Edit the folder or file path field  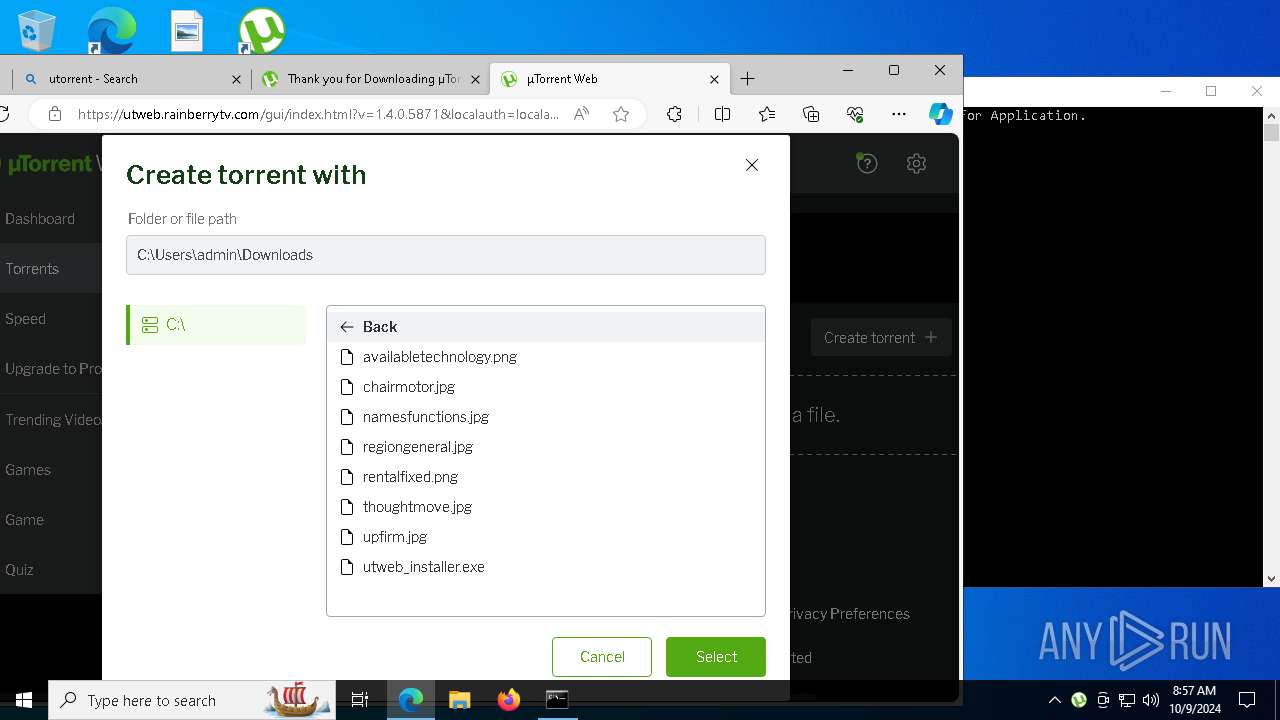tap(446, 255)
